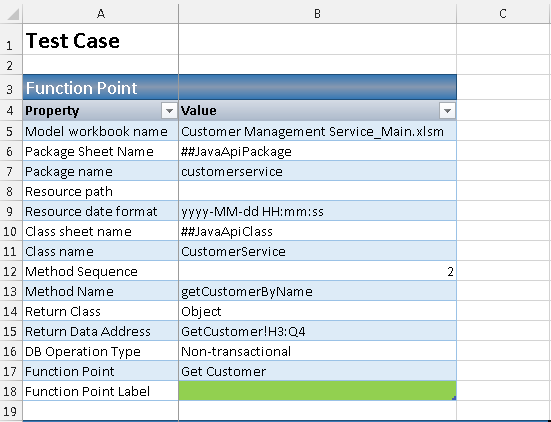This screenshot has height=422, width=551.
Task: Select the yyyy-MM-dd HH:mm:ss format cell
Action: click(x=317, y=211)
